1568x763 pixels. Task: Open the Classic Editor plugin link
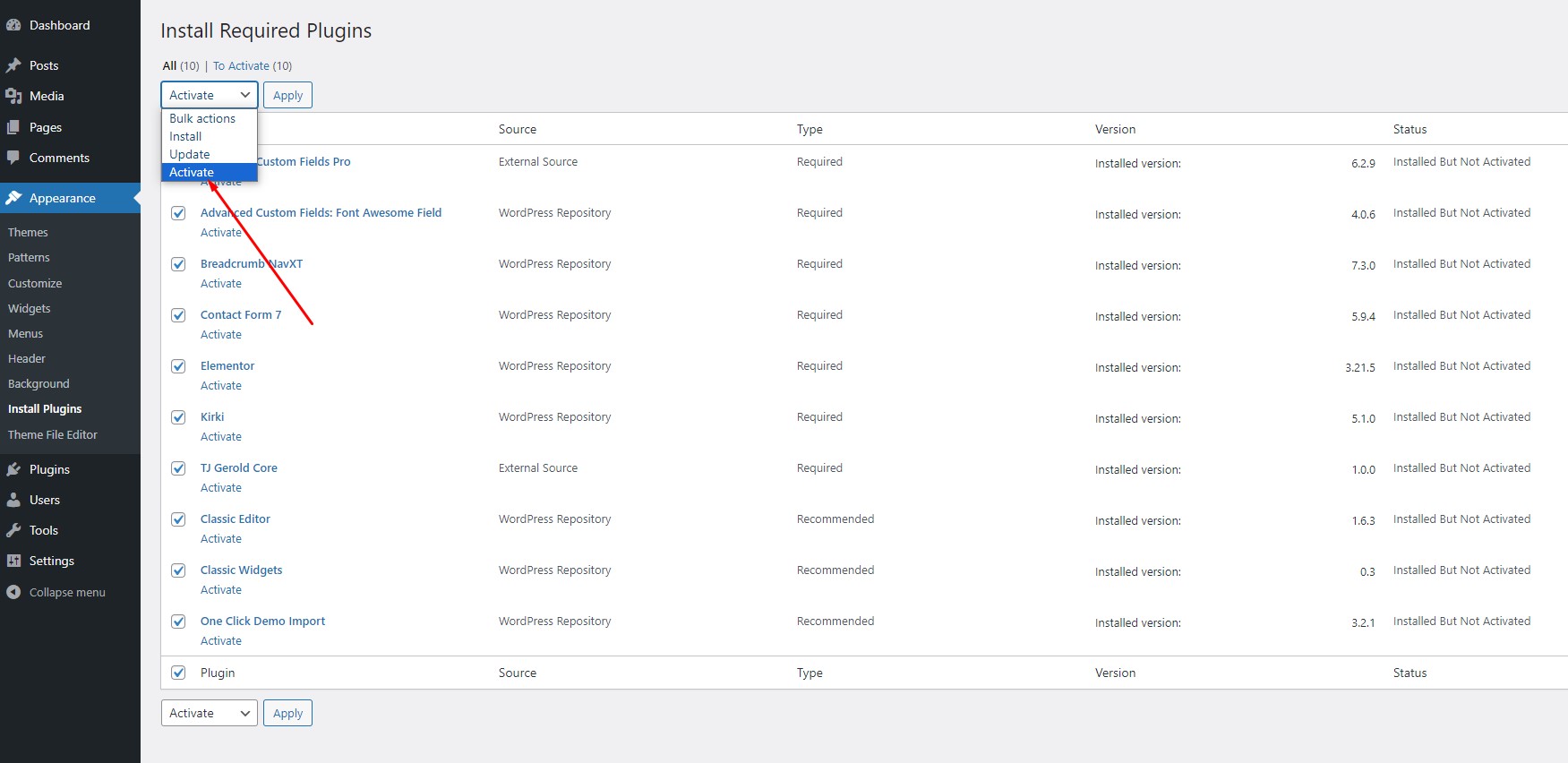(x=236, y=519)
